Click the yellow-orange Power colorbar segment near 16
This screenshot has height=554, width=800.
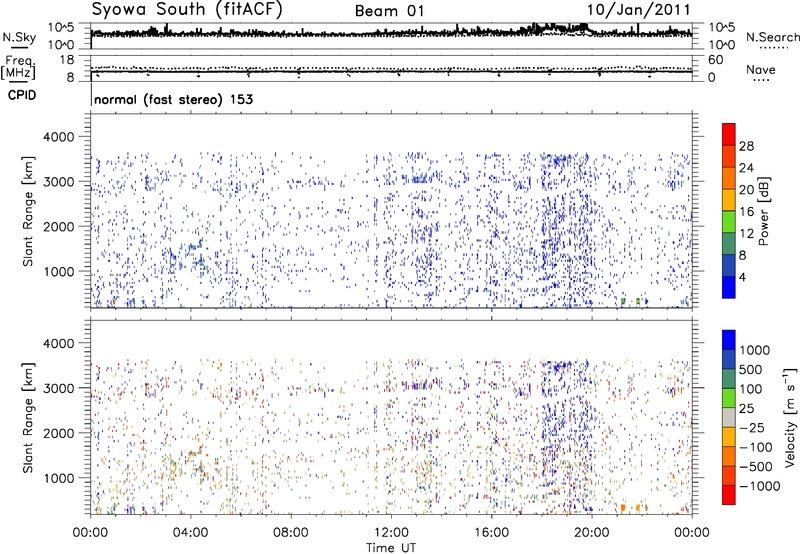[x=729, y=200]
